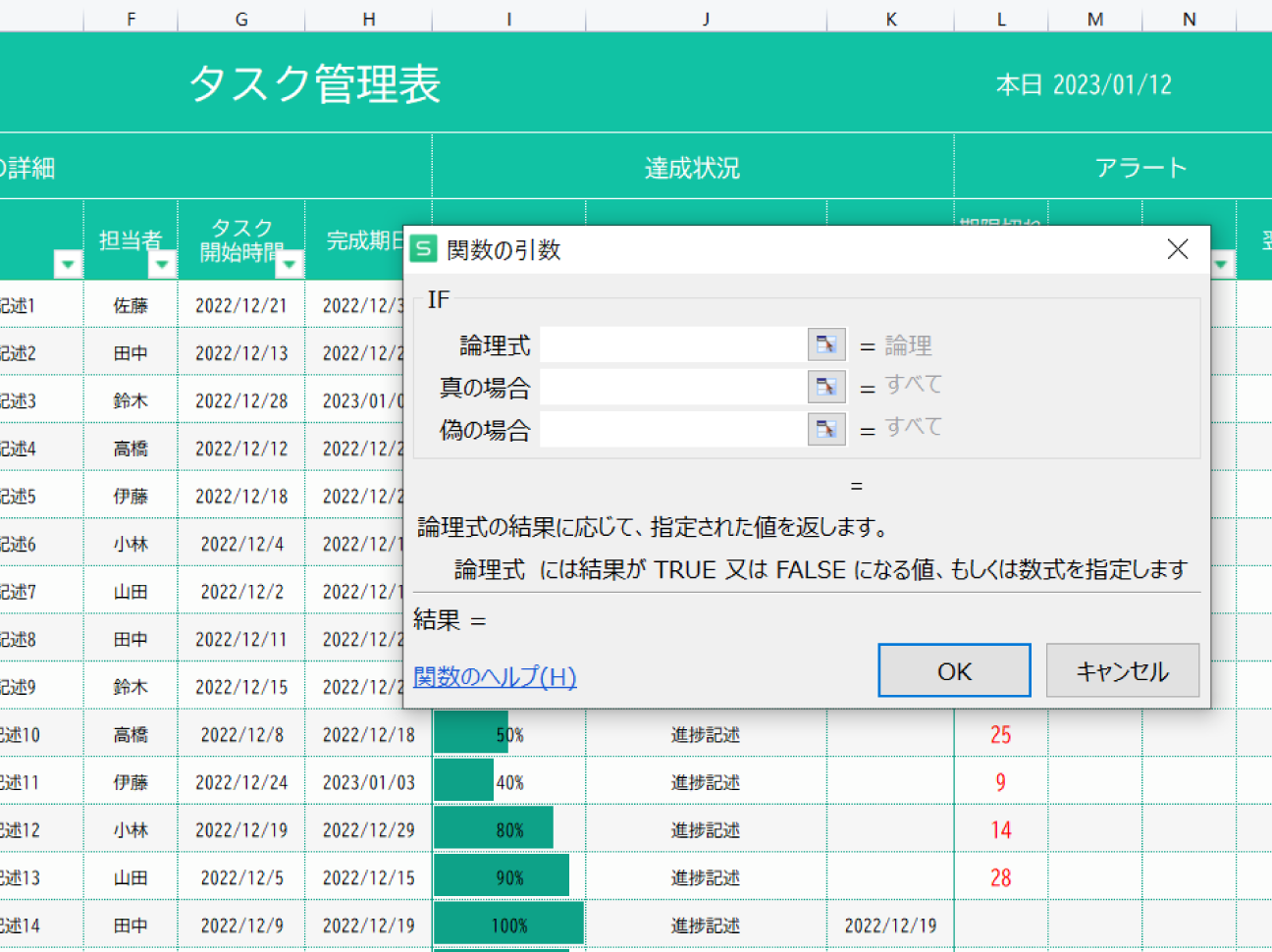Image resolution: width=1272 pixels, height=952 pixels.
Task: Click the 40% progress bar cell
Action: [x=509, y=782]
